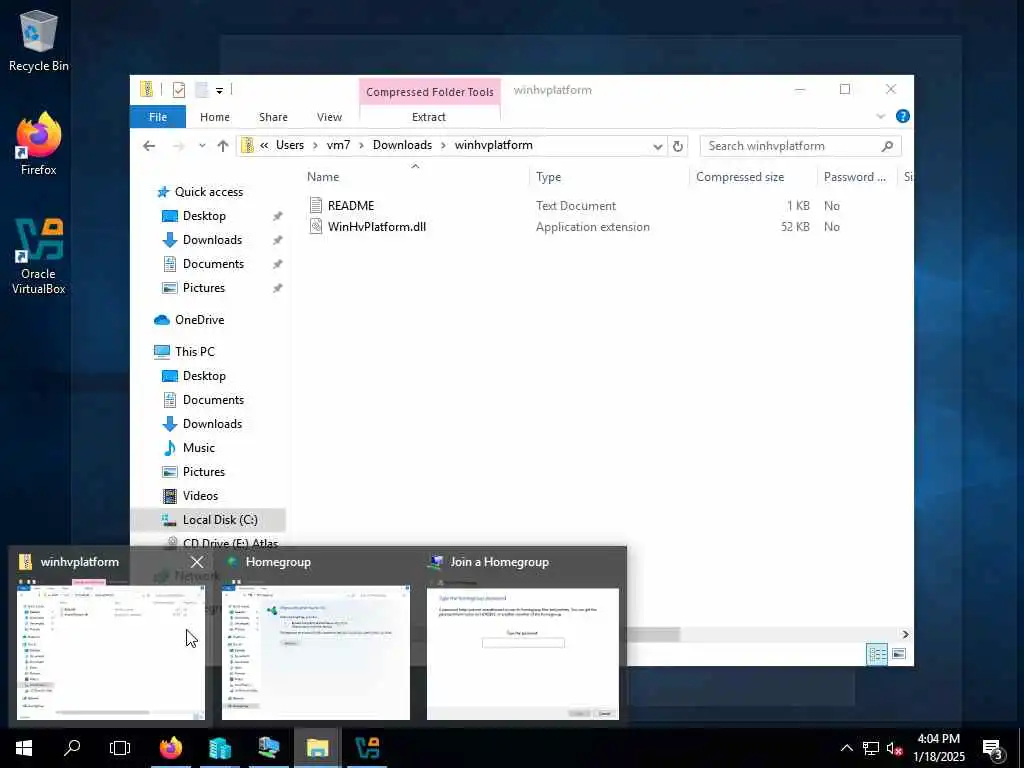Open pinned Pictures under Quick access
Viewport: 1024px width, 768px height.
pyautogui.click(x=204, y=288)
